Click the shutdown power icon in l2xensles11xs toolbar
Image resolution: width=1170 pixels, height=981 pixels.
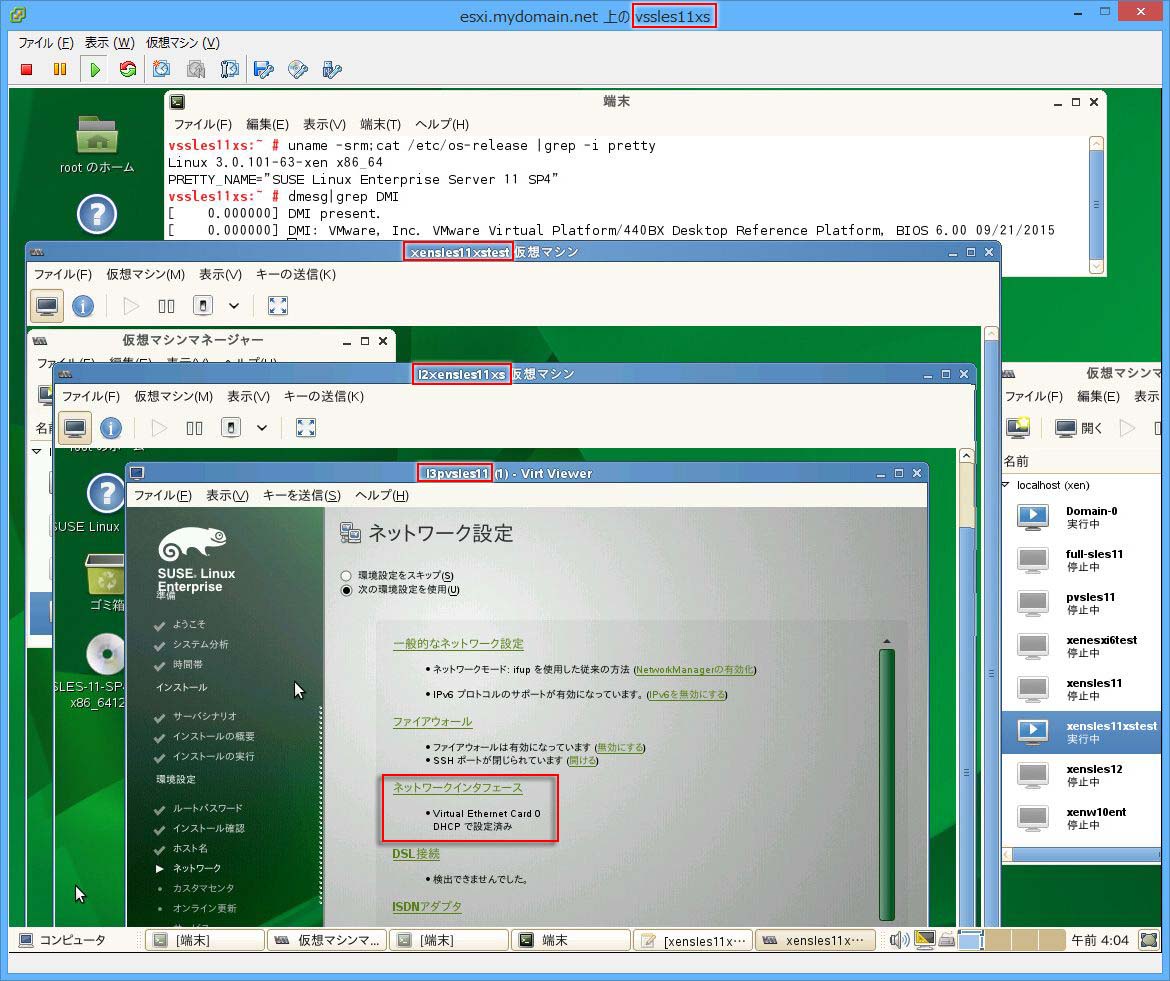click(231, 427)
